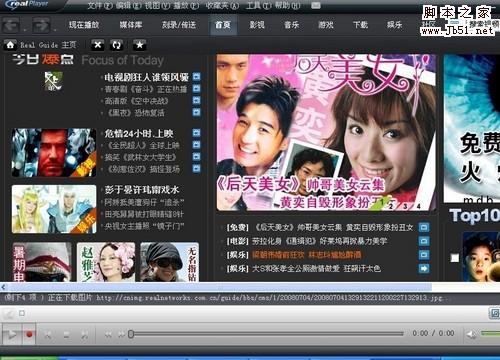
Task: Switch to the 影视 tab
Action: coord(257,25)
